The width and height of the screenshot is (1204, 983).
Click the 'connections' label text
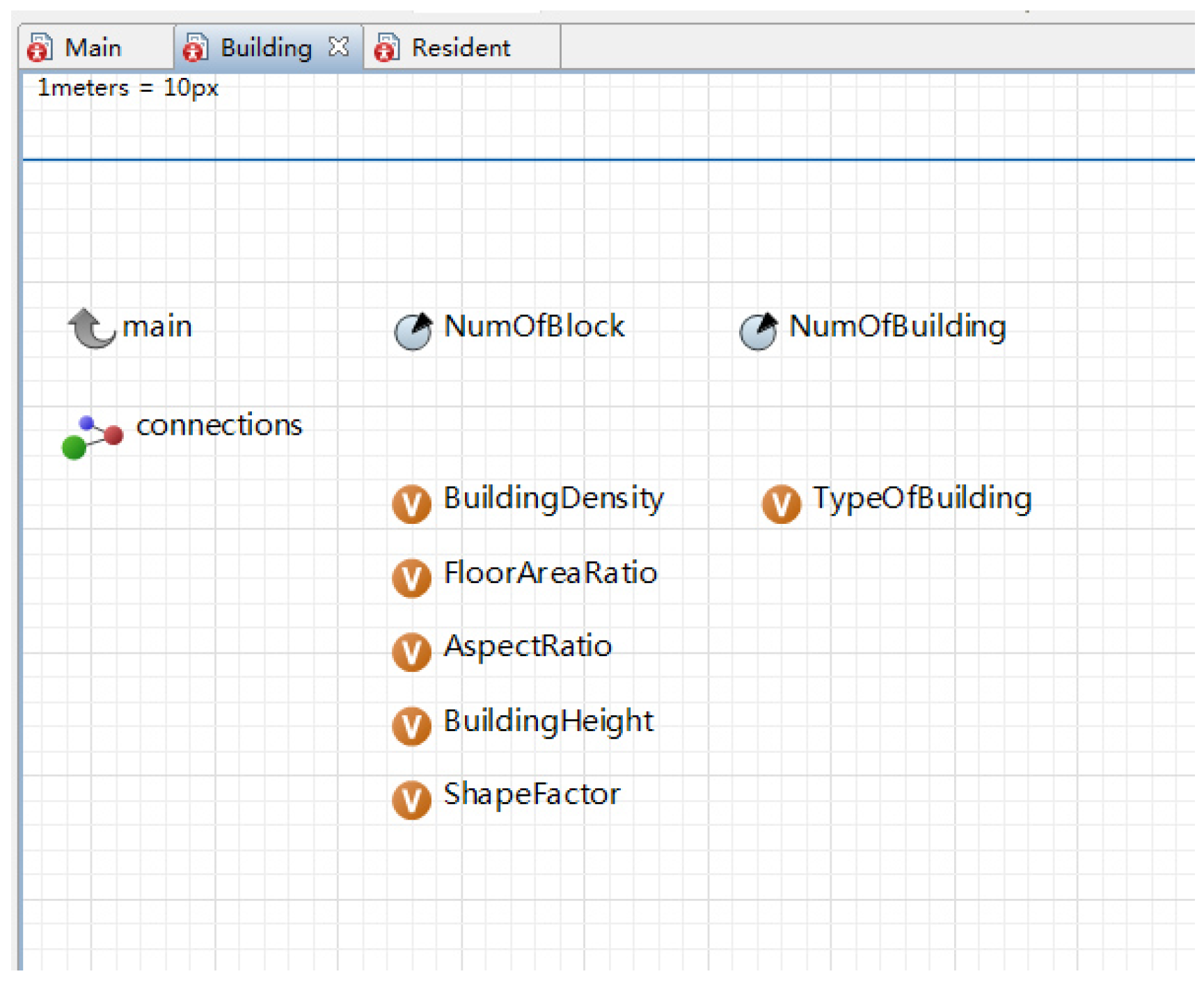219,424
